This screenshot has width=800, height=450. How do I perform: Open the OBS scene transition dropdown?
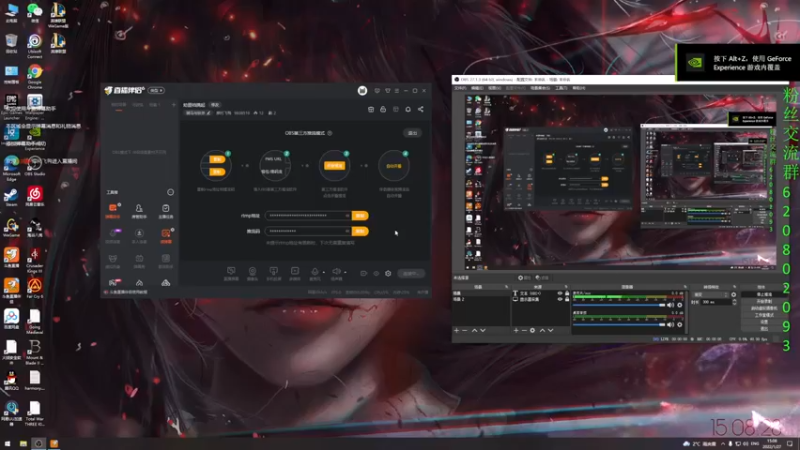coord(711,295)
